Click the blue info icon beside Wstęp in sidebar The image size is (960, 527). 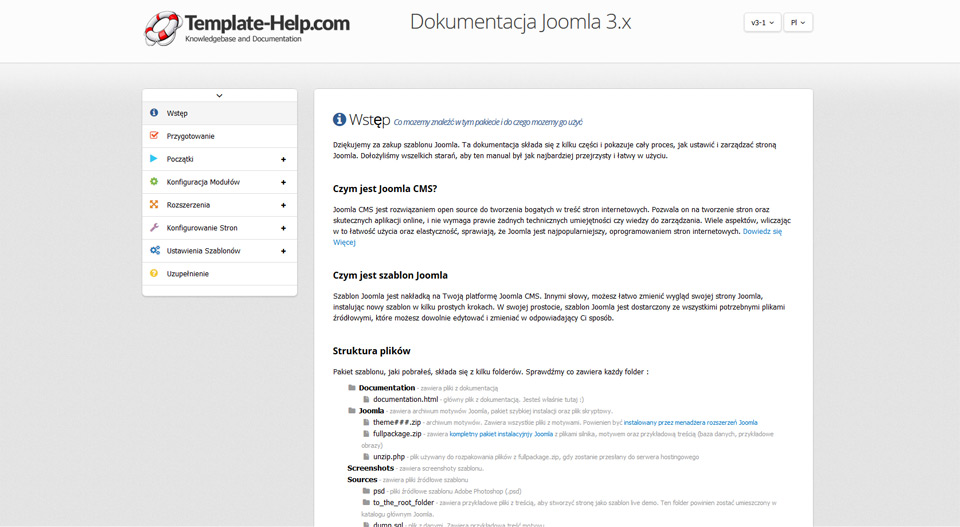154,113
